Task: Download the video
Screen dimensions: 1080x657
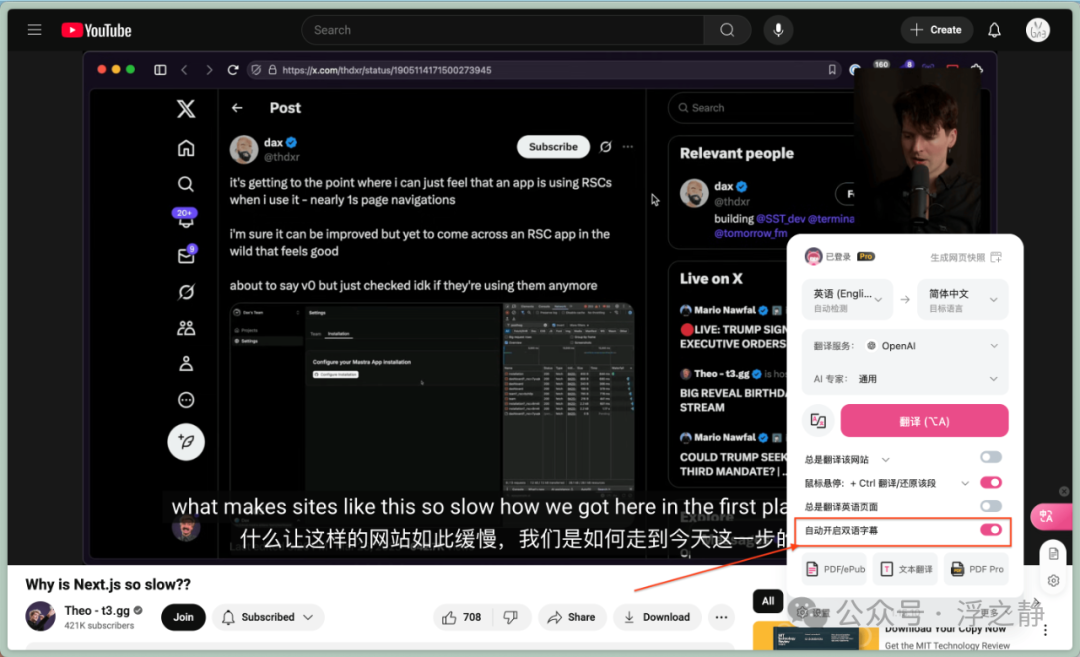Action: click(657, 617)
